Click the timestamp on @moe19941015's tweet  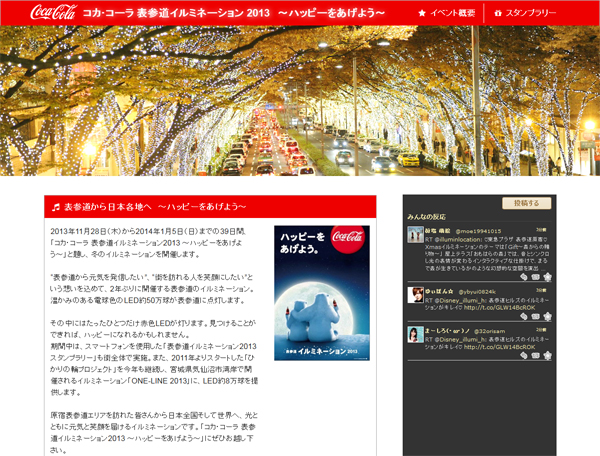[x=541, y=230]
